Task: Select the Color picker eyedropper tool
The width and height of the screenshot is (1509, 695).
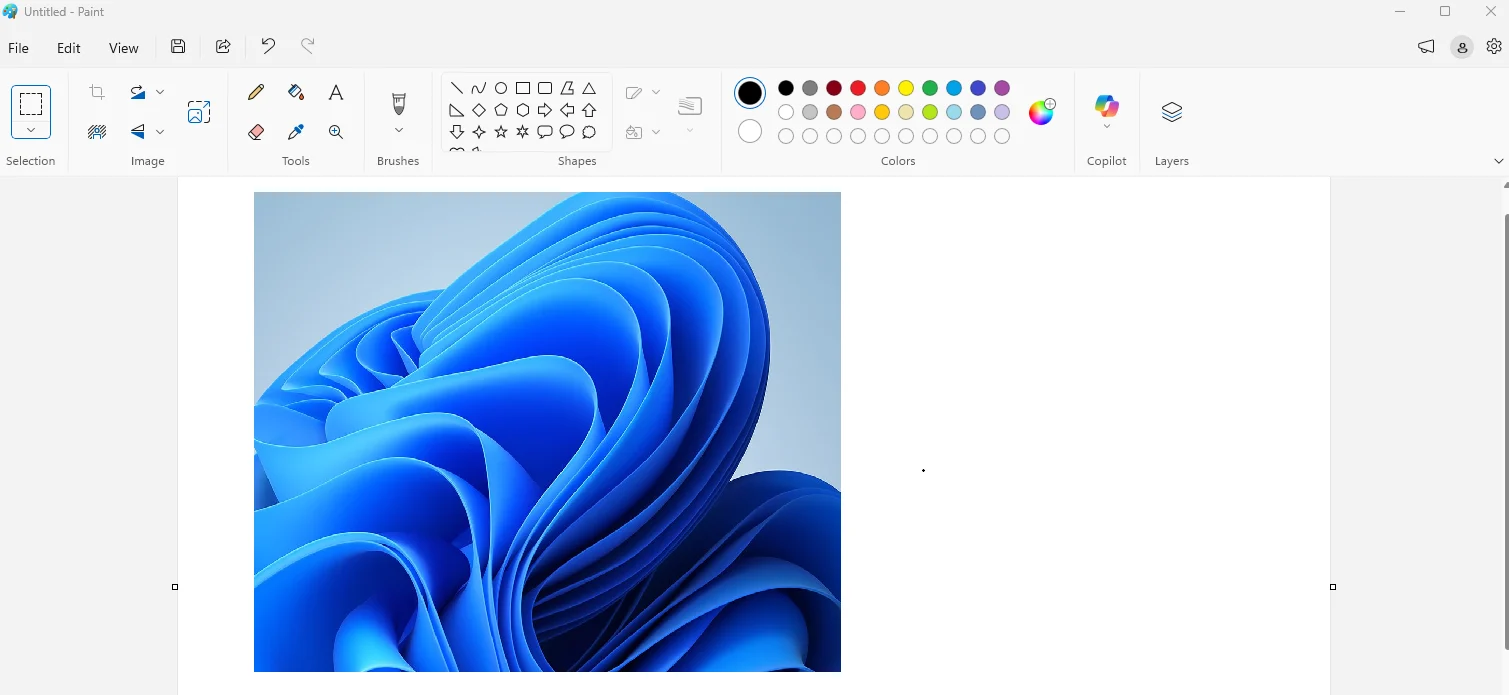Action: click(296, 132)
